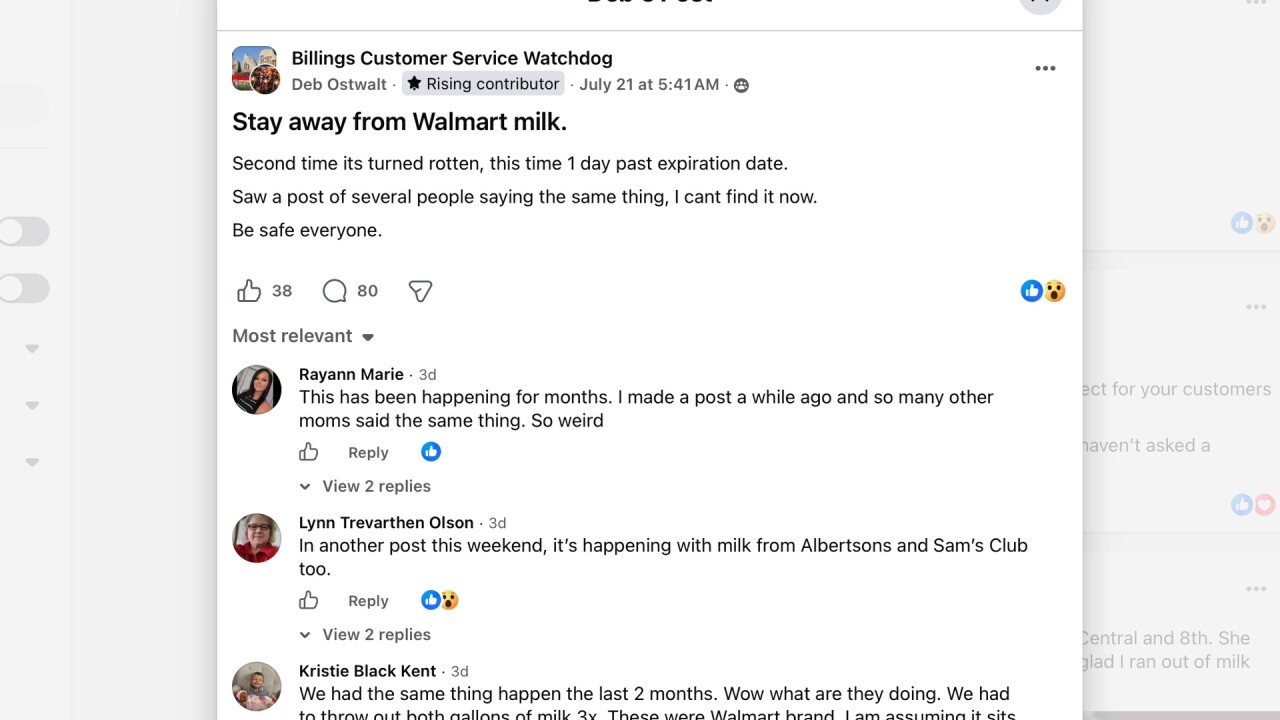The height and width of the screenshot is (720, 1280).
Task: Like Lynn Trevarthen Olson's comment
Action: coord(309,601)
